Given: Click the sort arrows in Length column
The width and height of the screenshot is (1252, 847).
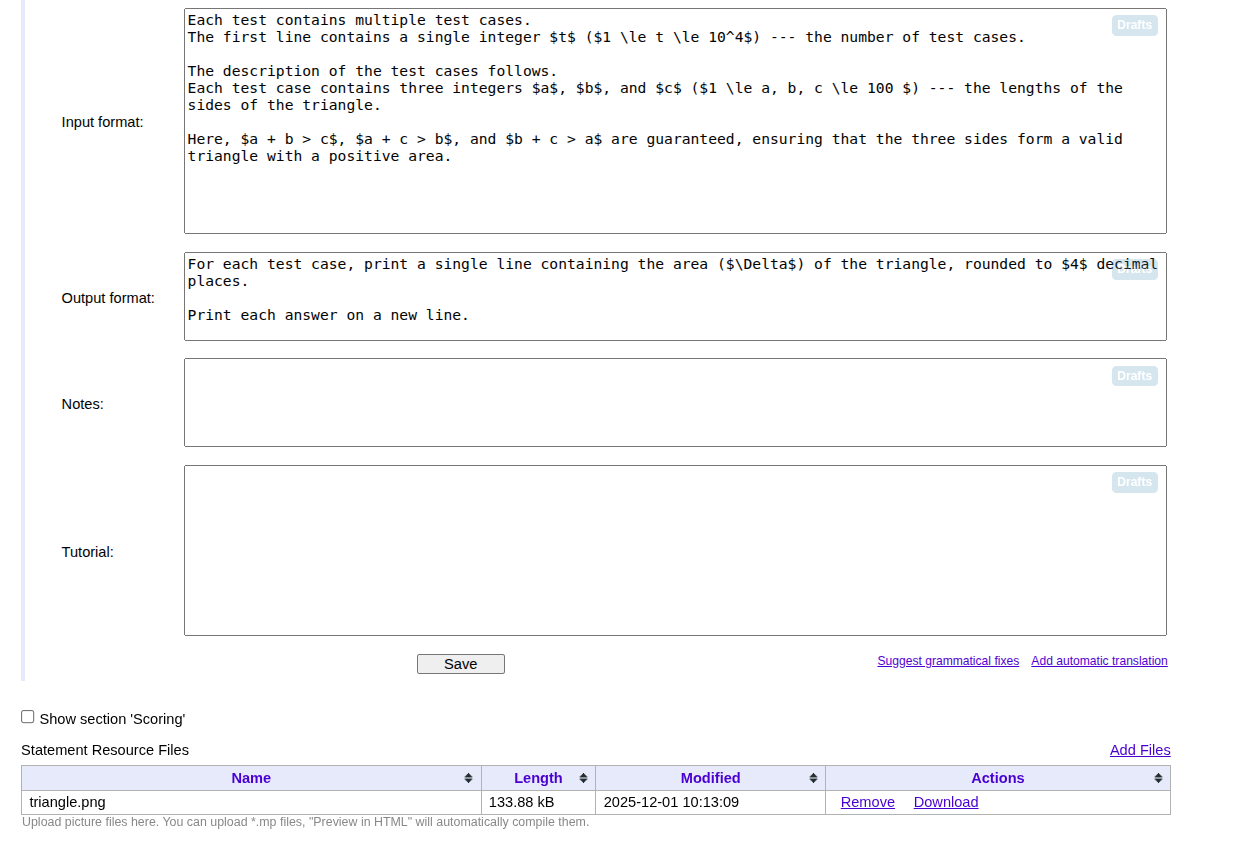Looking at the screenshot, I should click(583, 778).
